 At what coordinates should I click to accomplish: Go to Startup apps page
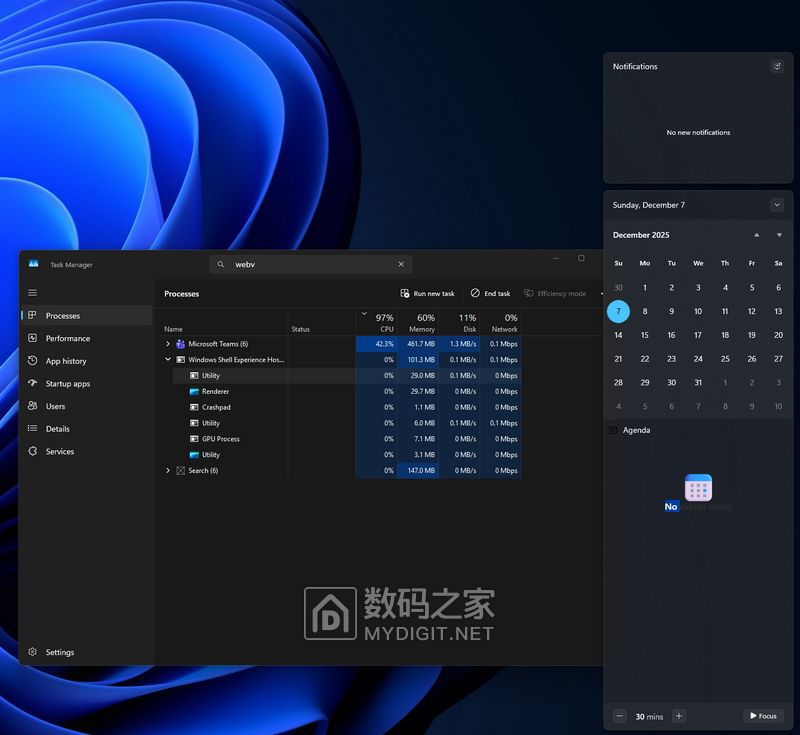click(87, 384)
